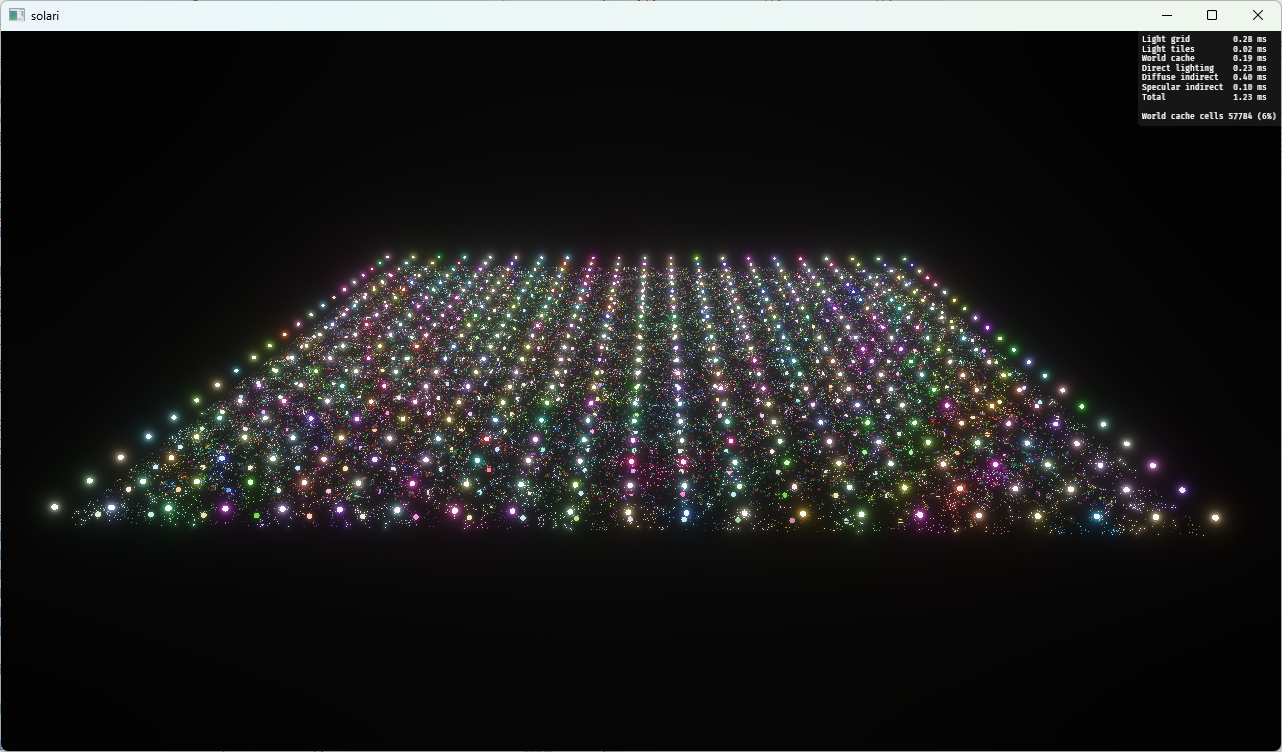This screenshot has height=752, width=1282.
Task: Click the 0.28 ms Light grid value
Action: click(1249, 39)
